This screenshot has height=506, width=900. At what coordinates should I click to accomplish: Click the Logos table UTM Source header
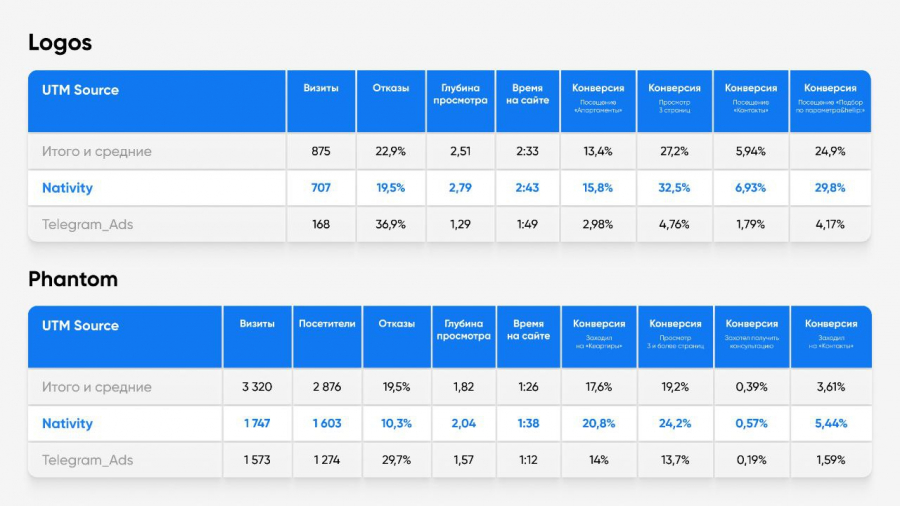80,90
